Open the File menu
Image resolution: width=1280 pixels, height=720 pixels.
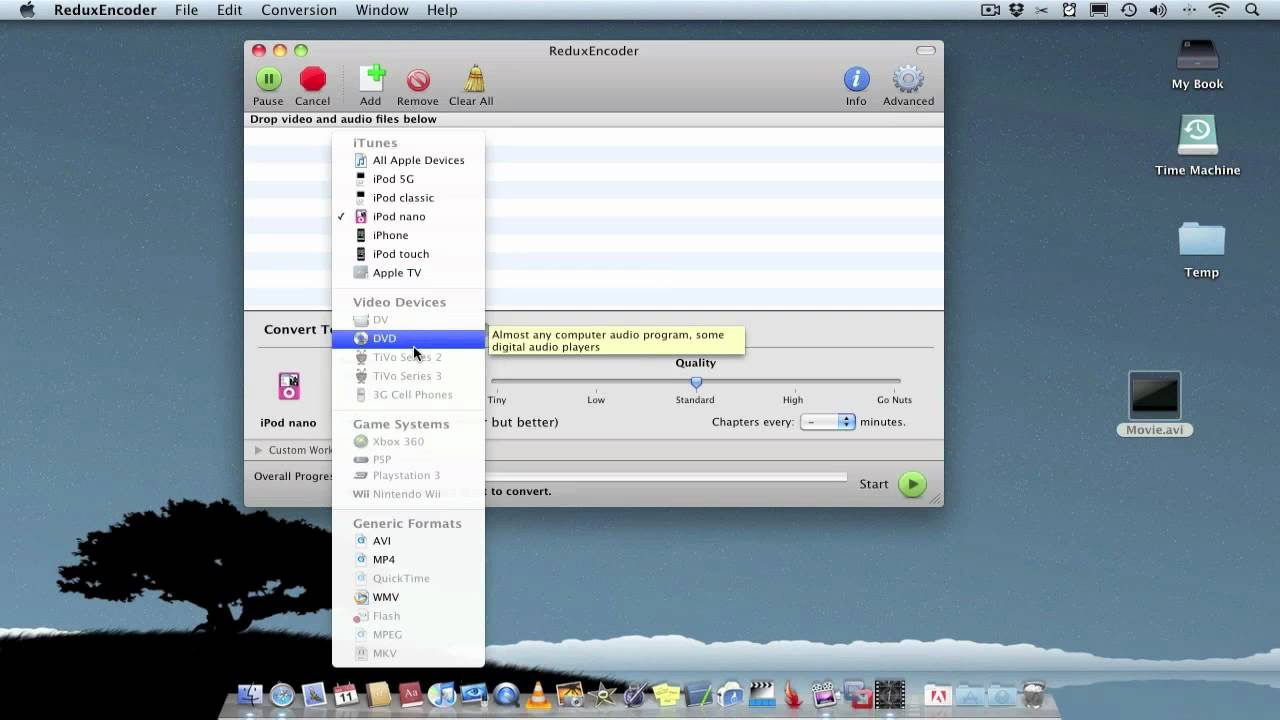tap(186, 10)
